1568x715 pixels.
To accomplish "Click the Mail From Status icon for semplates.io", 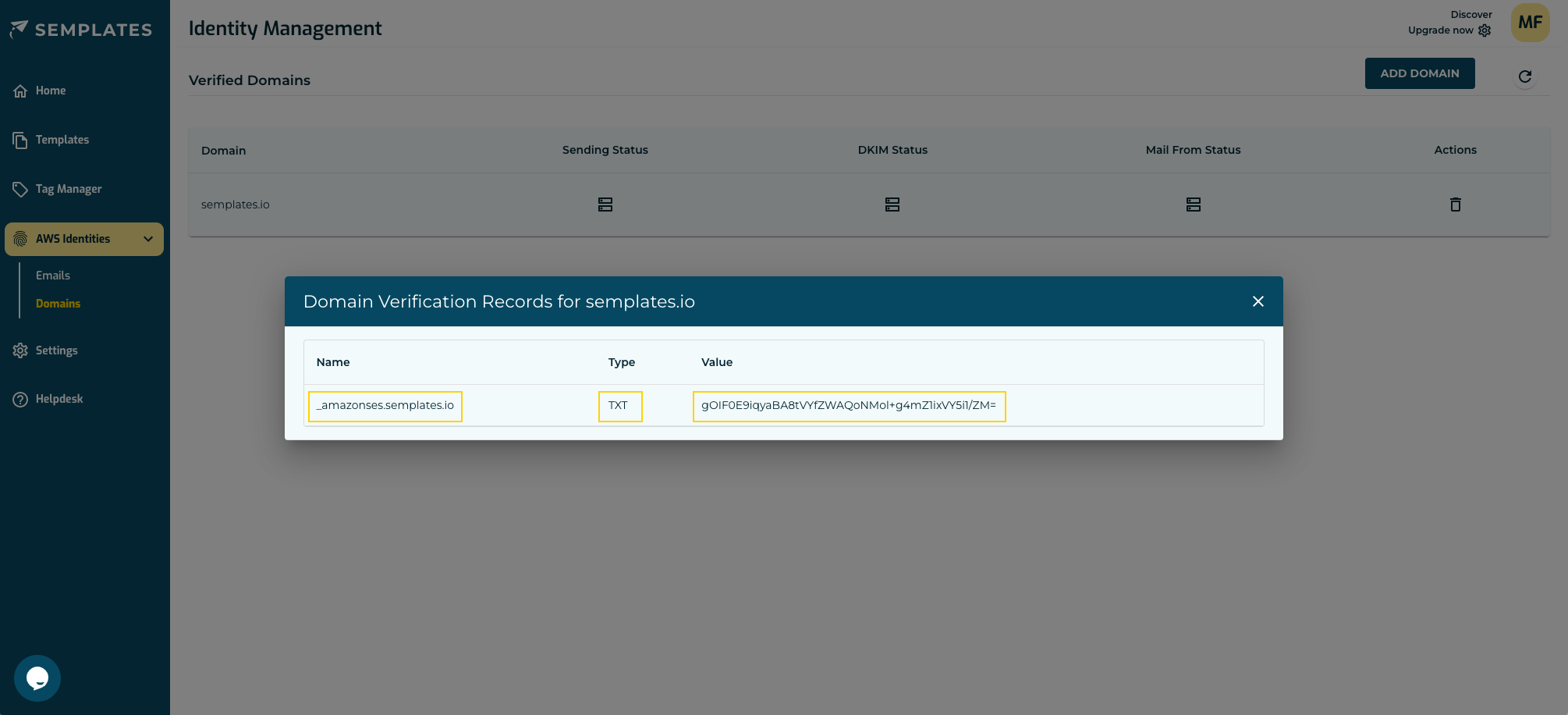I will tap(1194, 205).
